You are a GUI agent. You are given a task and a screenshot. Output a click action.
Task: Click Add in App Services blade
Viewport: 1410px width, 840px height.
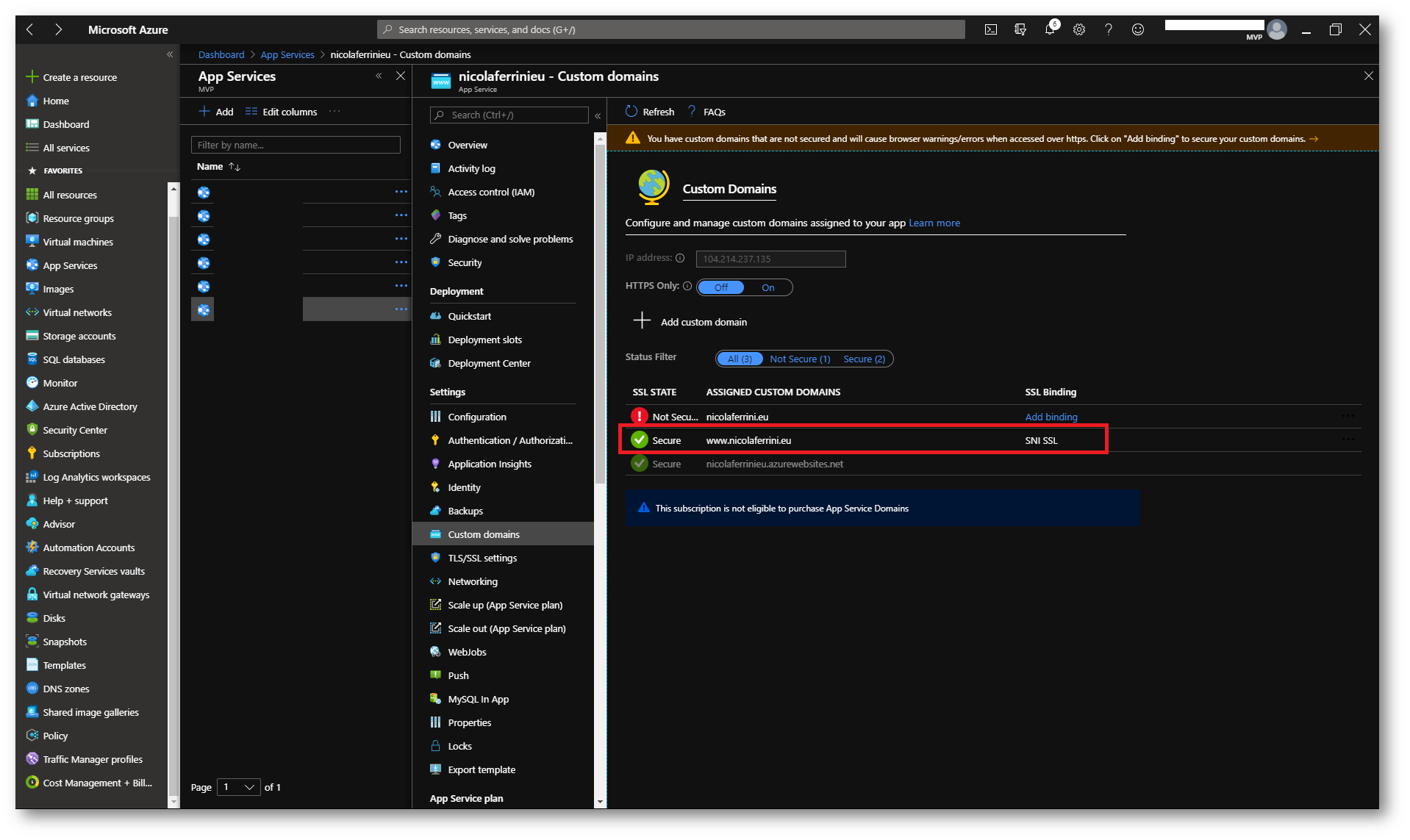216,112
